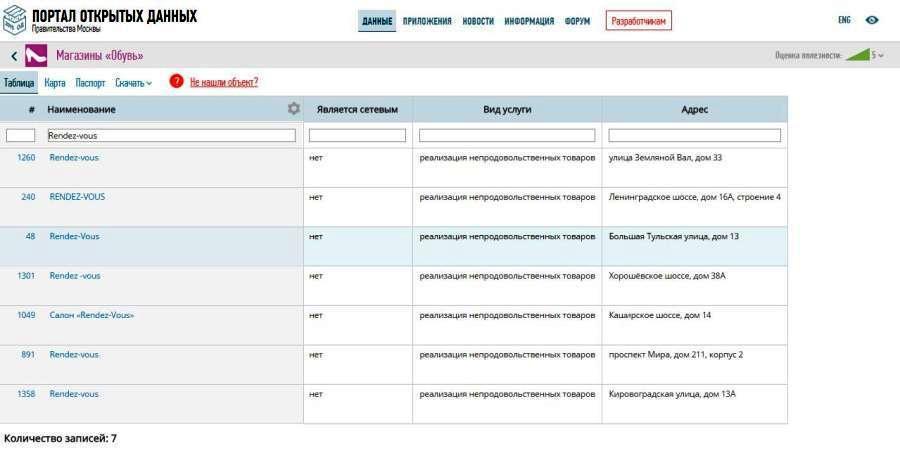Sort by the Является сетевым column header

pos(357,109)
